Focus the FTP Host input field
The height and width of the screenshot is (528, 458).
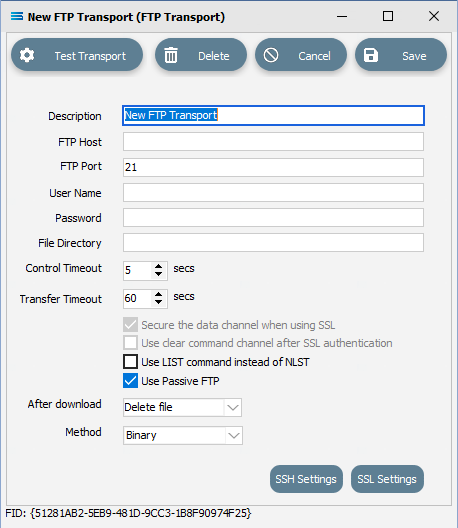tap(273, 141)
